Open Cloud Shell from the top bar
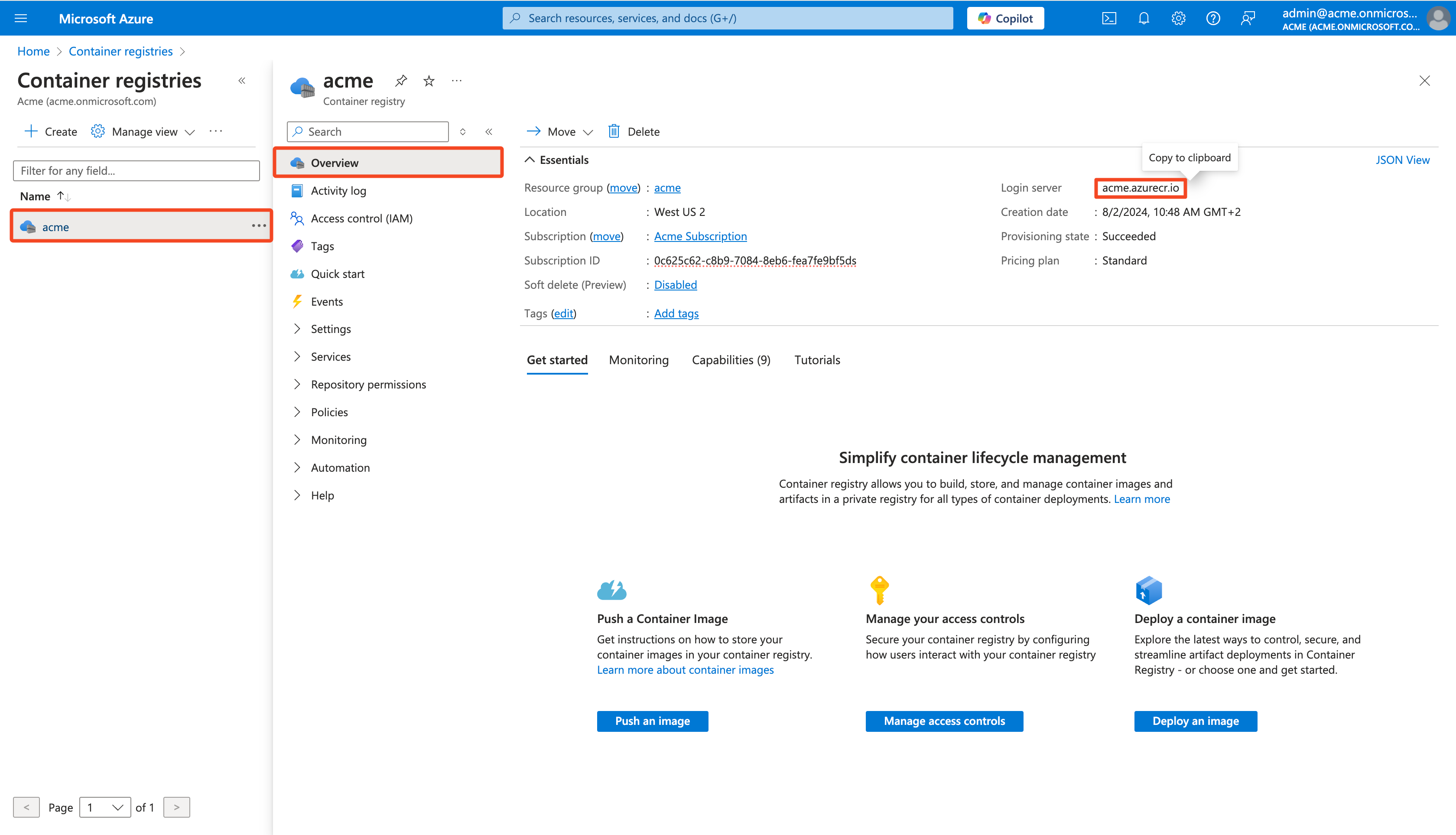The image size is (1456, 835). (x=1108, y=18)
